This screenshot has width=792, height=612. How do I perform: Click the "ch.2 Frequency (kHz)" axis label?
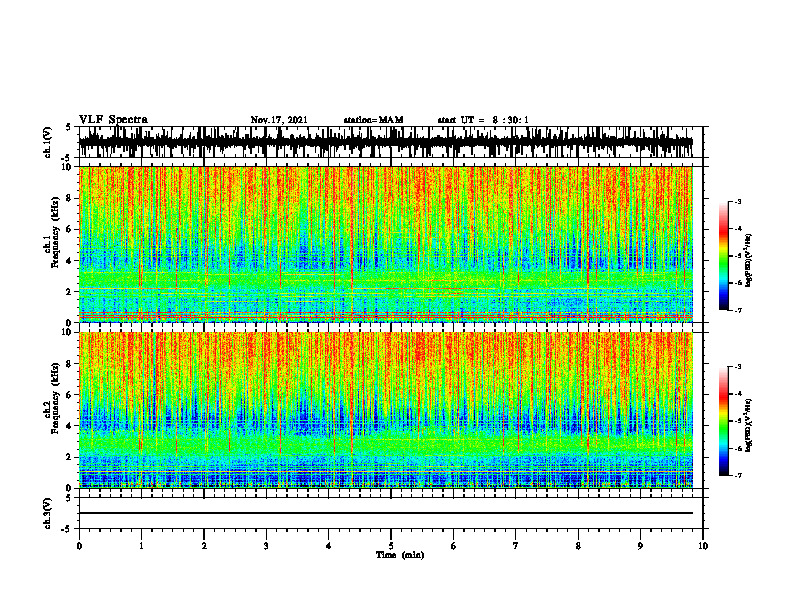coord(53,398)
